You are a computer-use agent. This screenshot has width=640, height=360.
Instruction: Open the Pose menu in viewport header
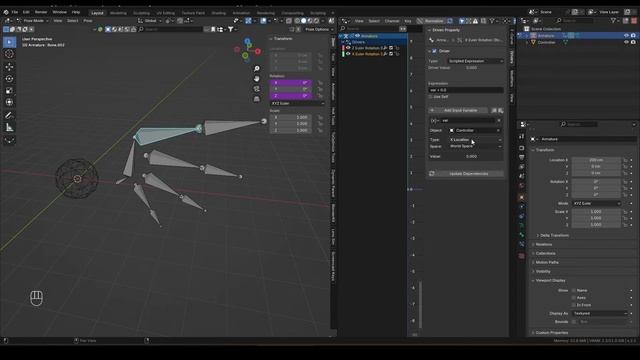click(x=88, y=21)
